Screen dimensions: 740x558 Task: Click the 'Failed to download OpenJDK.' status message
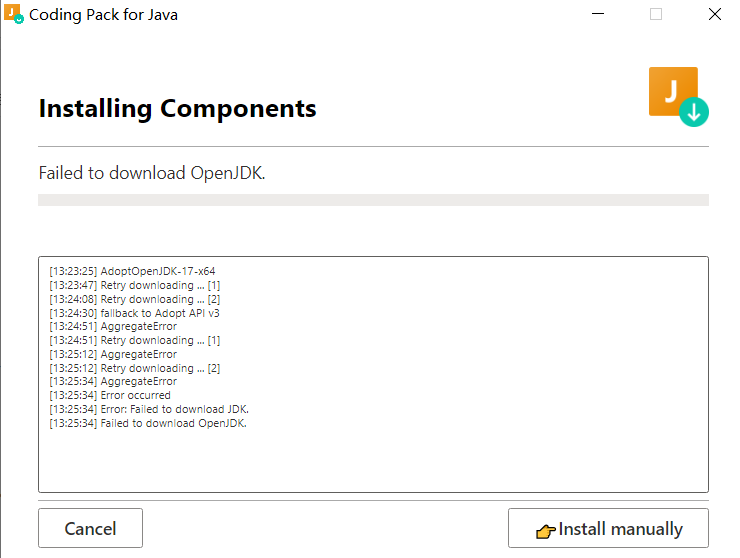[152, 173]
